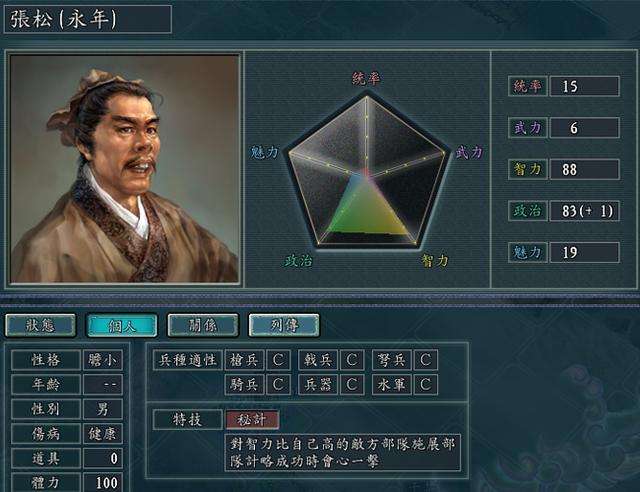Image resolution: width=640 pixels, height=492 pixels.
Task: Switch to the 關係 tab
Action: coord(203,325)
